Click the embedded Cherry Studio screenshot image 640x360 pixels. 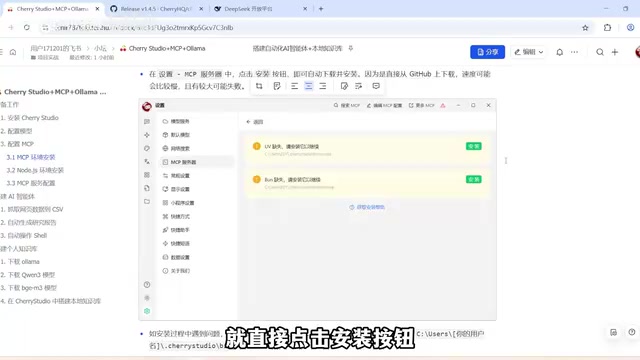point(318,209)
